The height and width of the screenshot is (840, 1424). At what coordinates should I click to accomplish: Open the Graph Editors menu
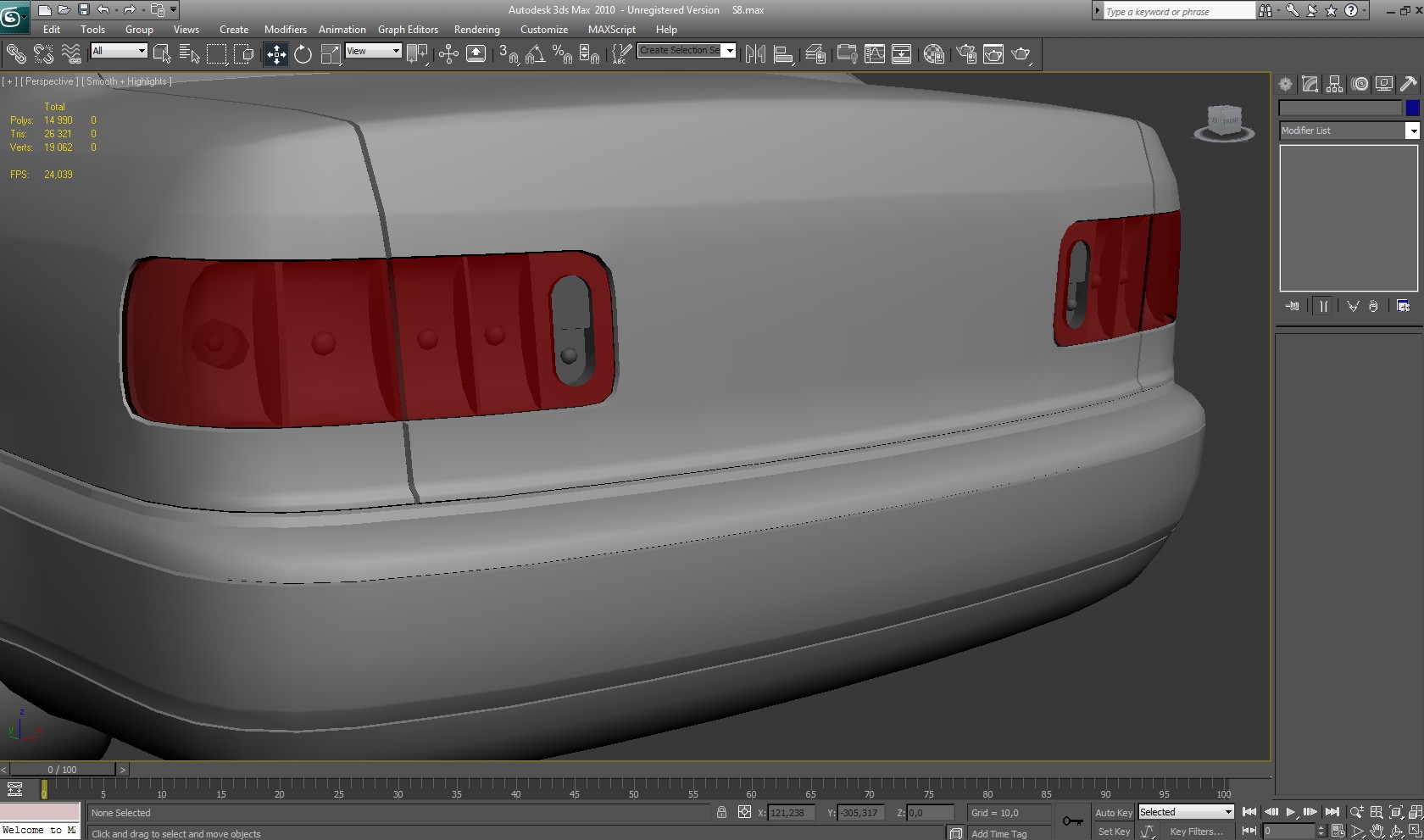click(x=408, y=30)
